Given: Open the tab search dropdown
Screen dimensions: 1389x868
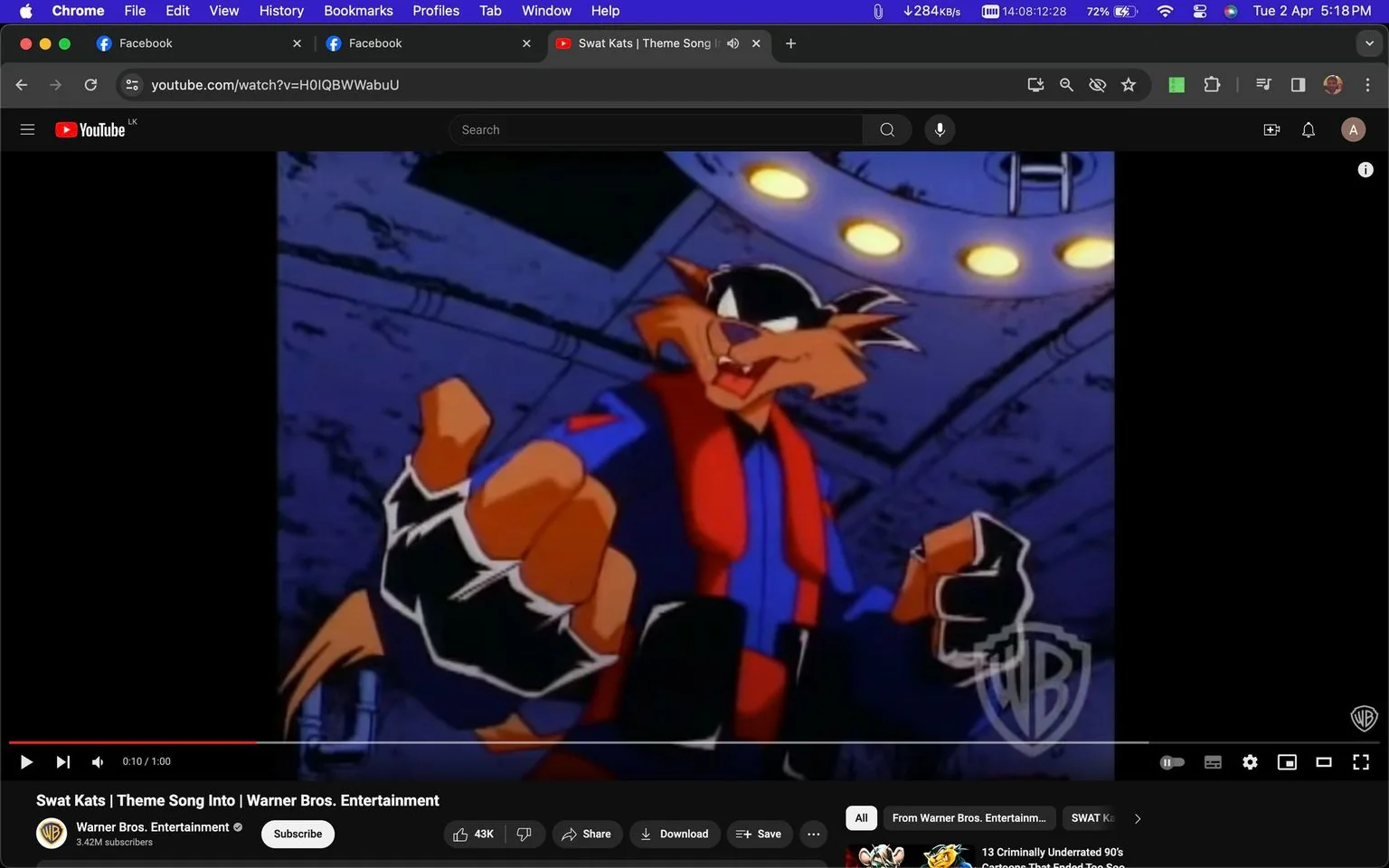Looking at the screenshot, I should pos(1369,43).
